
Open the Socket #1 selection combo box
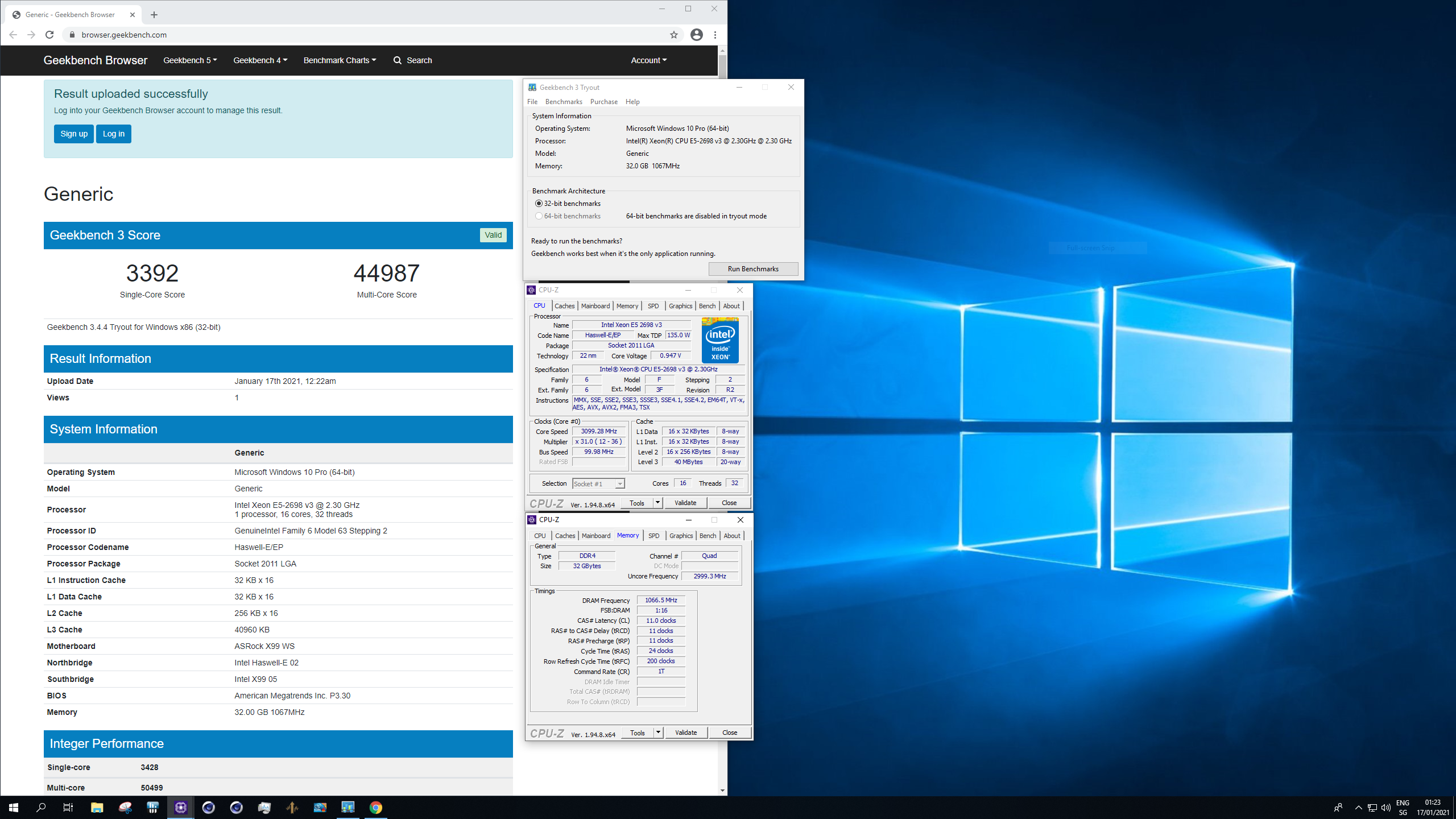coord(598,484)
